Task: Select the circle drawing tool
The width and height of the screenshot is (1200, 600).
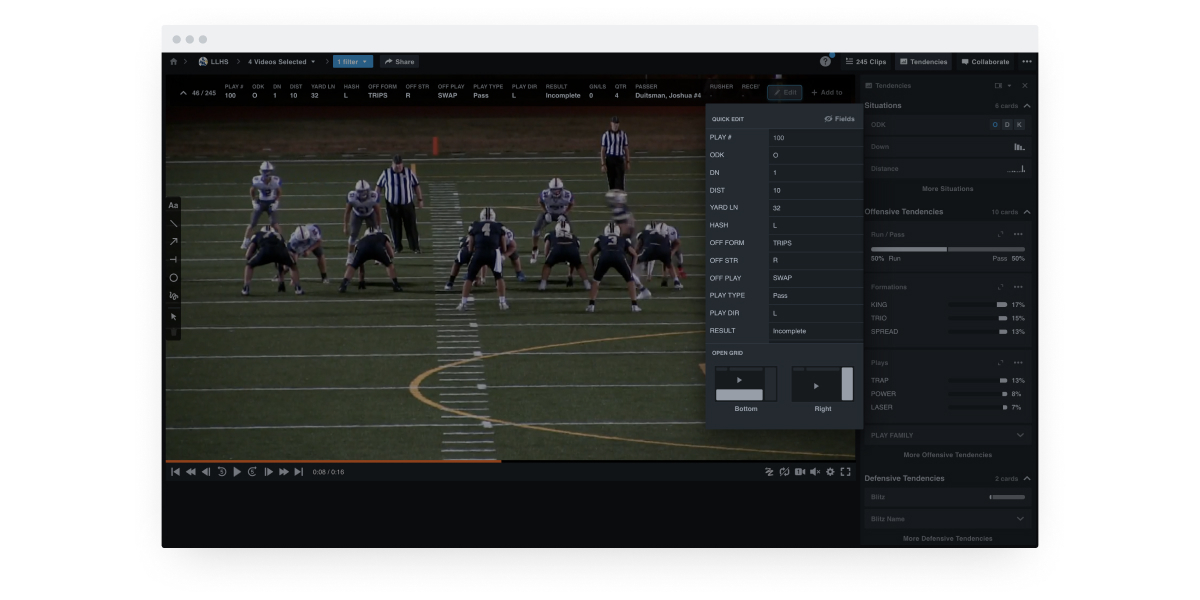Action: tap(173, 277)
